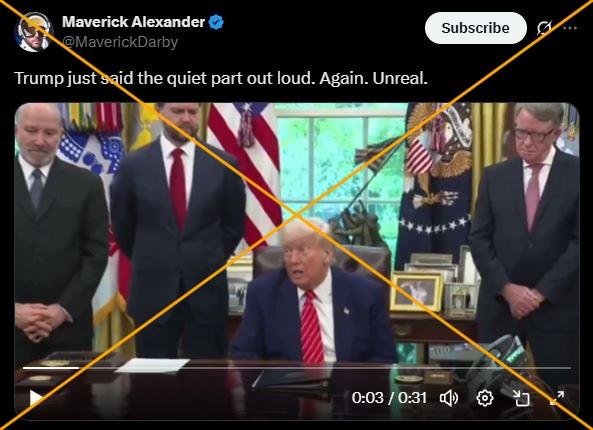Screen dimensions: 593x430
Task: Click the 0:03 / 0:31 time display
Action: click(389, 398)
